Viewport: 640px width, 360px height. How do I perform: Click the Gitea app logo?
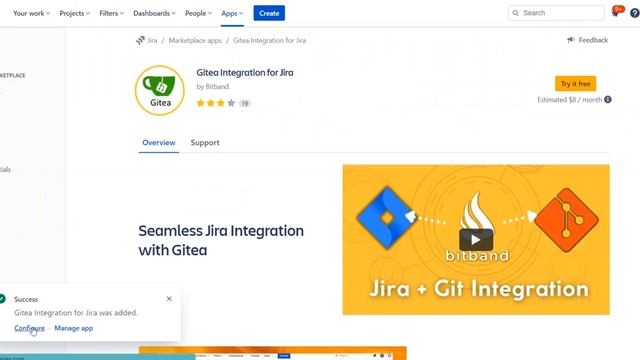pyautogui.click(x=160, y=91)
